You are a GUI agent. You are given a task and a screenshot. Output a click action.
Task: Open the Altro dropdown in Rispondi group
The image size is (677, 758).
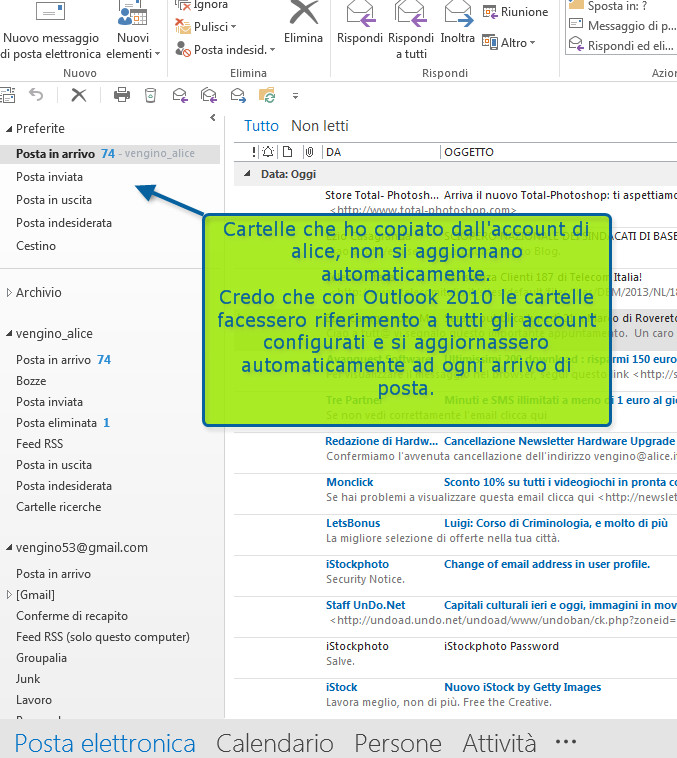click(509, 43)
